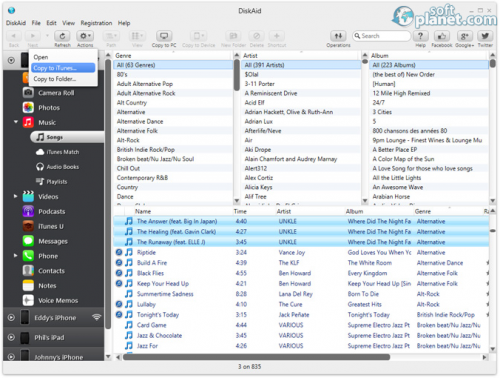Click the Delete toolbar icon
The height and width of the screenshot is (378, 500).
click(x=256, y=36)
